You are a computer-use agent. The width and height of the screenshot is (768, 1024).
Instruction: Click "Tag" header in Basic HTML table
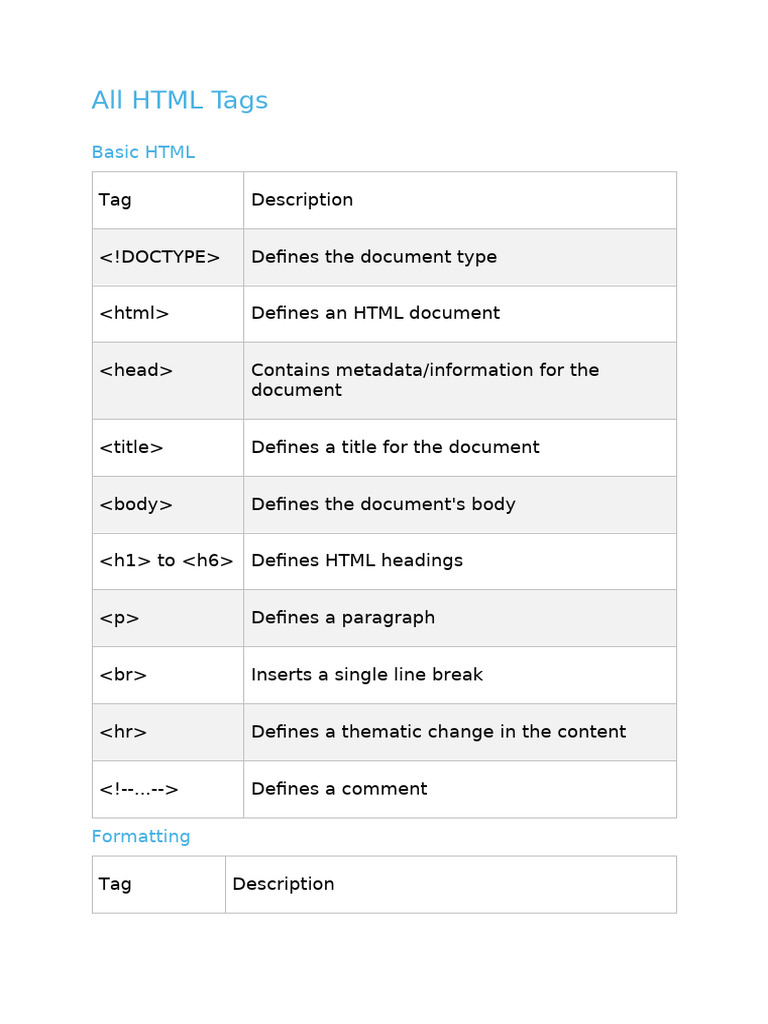click(115, 200)
